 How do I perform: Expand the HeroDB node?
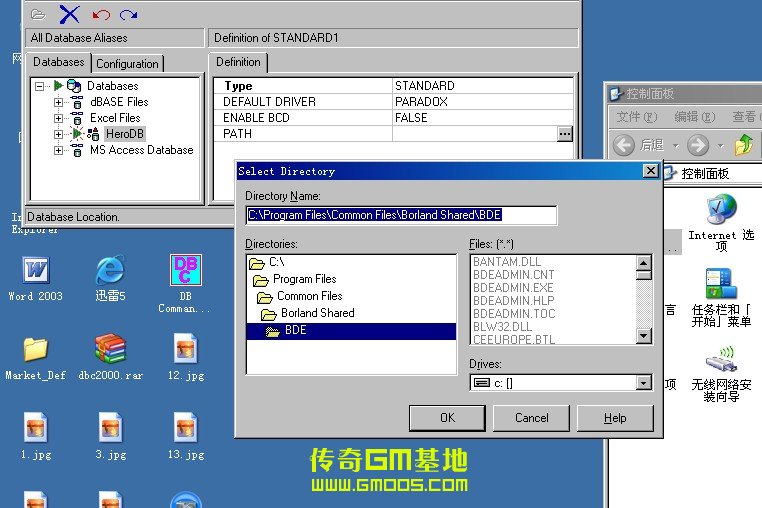coord(58,135)
